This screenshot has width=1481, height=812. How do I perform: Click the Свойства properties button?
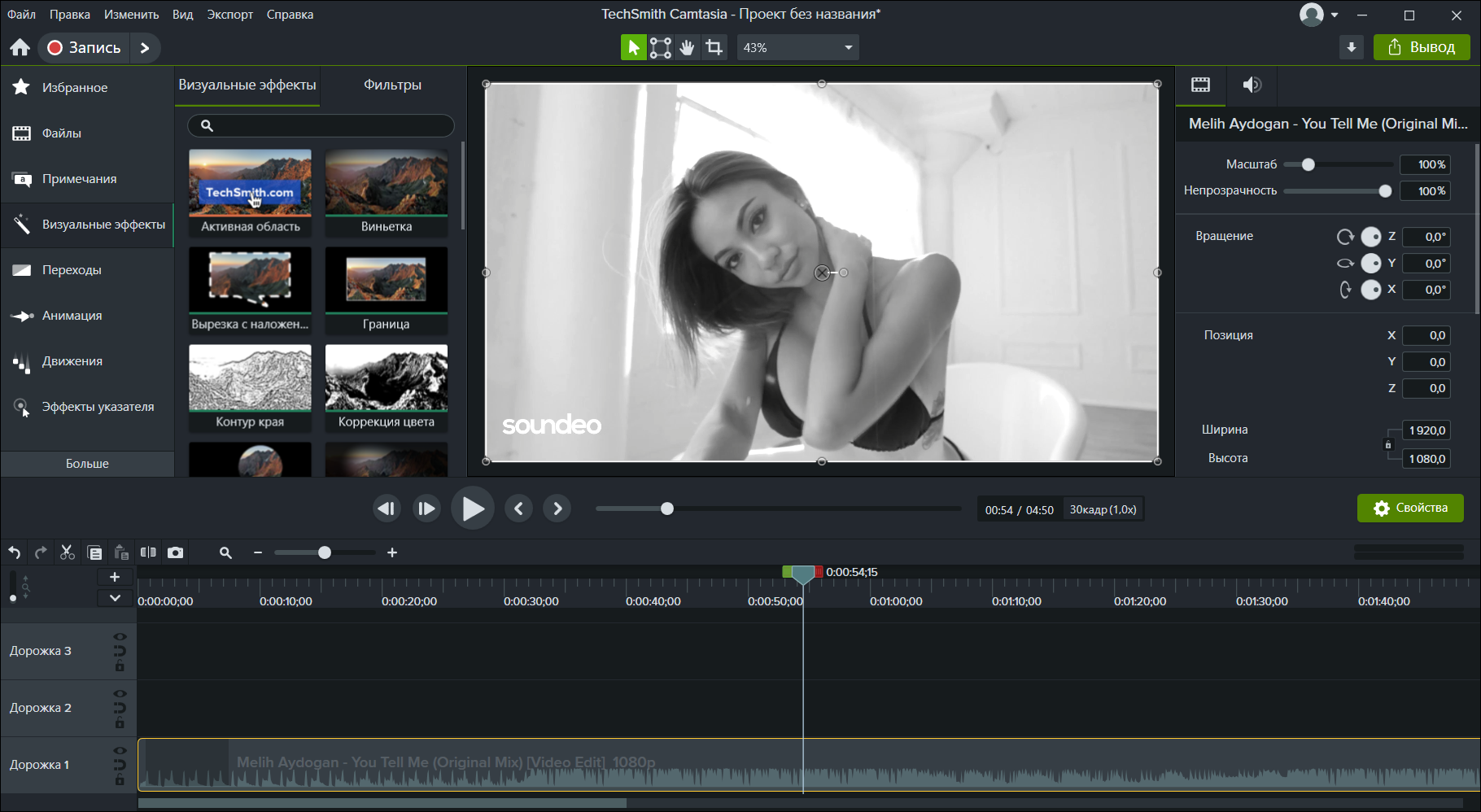(x=1410, y=509)
